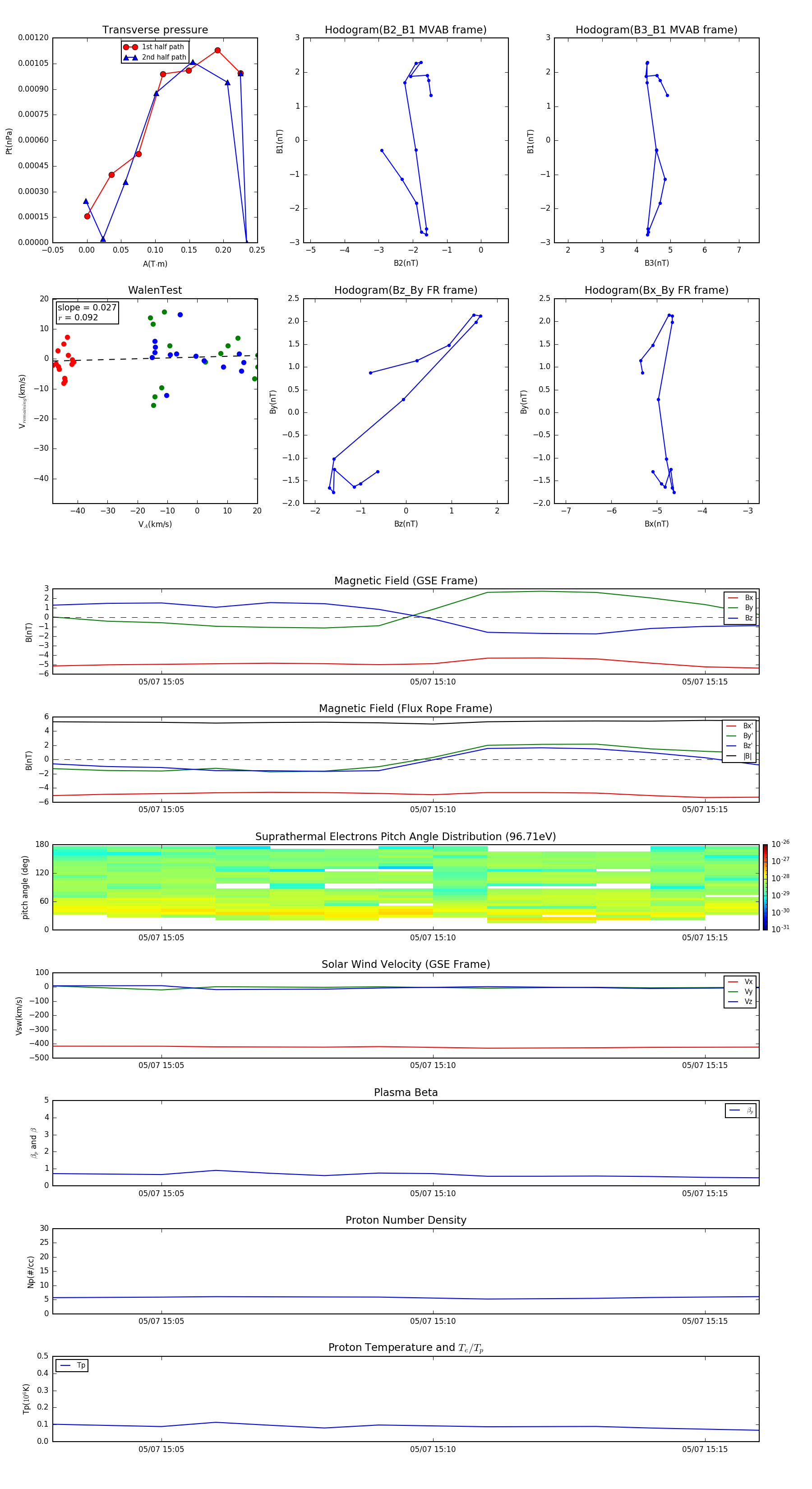Click 'Vsw(km/s)' axis label
812x1489 pixels.
(x=19, y=1016)
